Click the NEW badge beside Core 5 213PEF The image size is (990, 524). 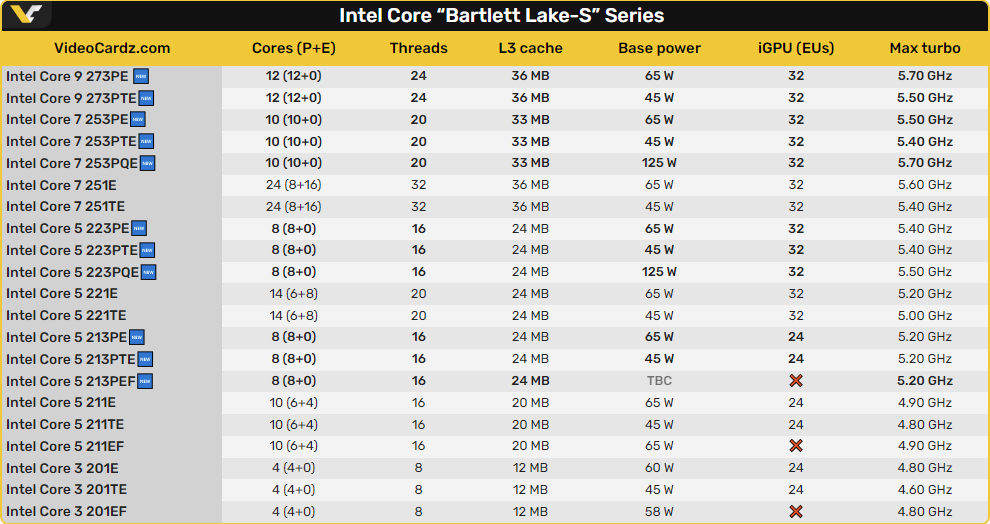145,381
